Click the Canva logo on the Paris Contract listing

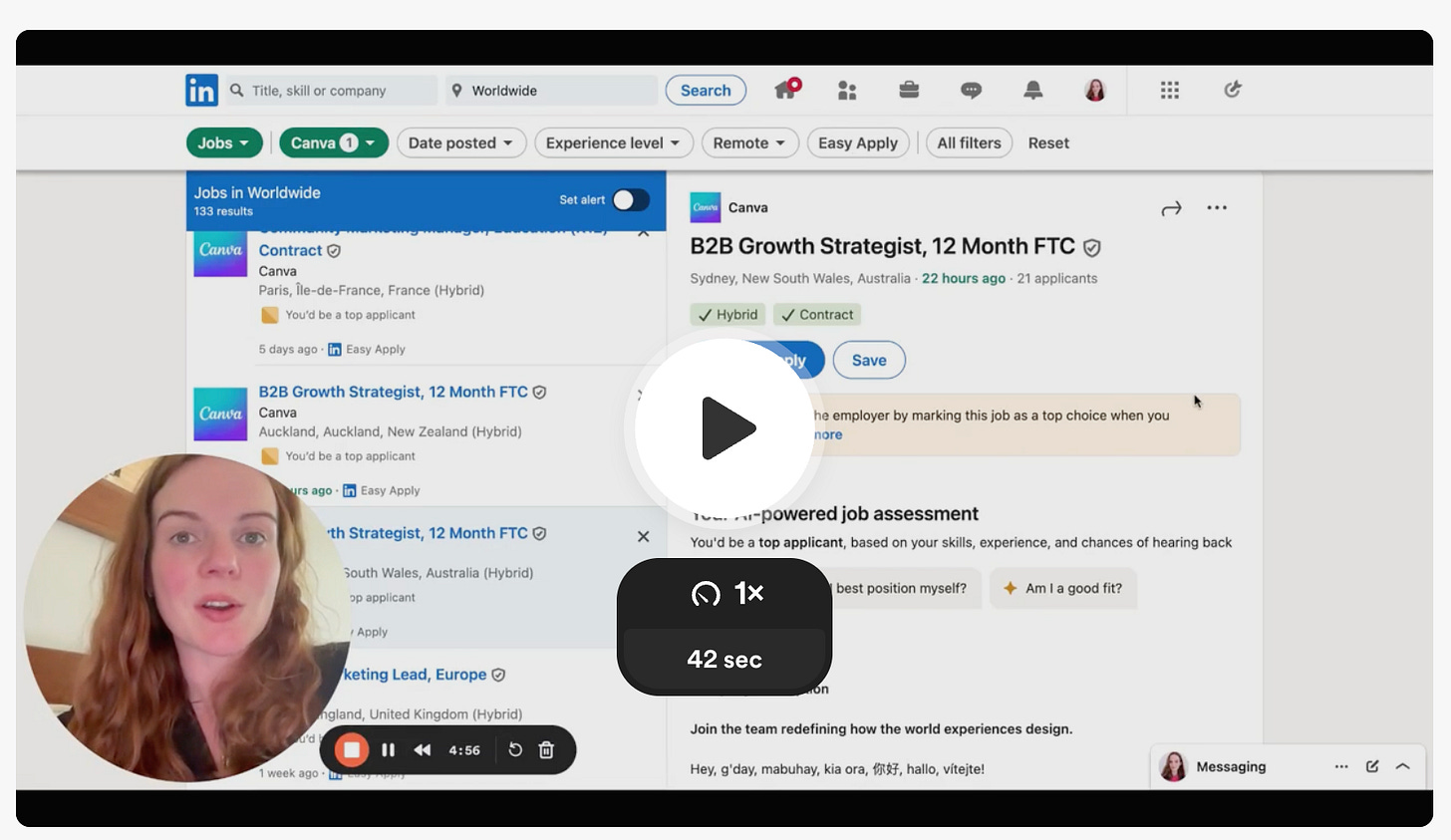(x=220, y=252)
